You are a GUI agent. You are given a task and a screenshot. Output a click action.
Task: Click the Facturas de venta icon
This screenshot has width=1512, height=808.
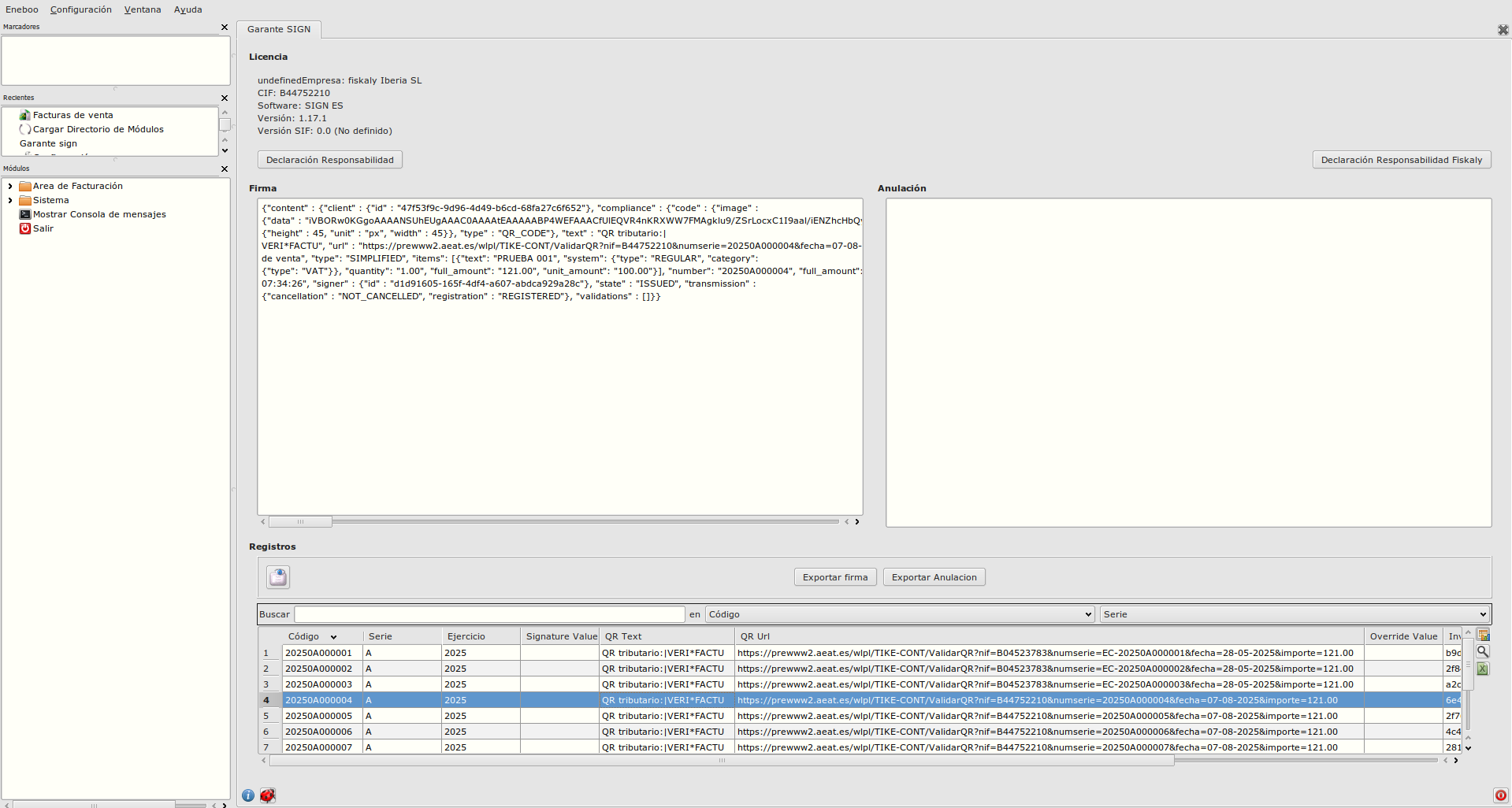[x=25, y=115]
